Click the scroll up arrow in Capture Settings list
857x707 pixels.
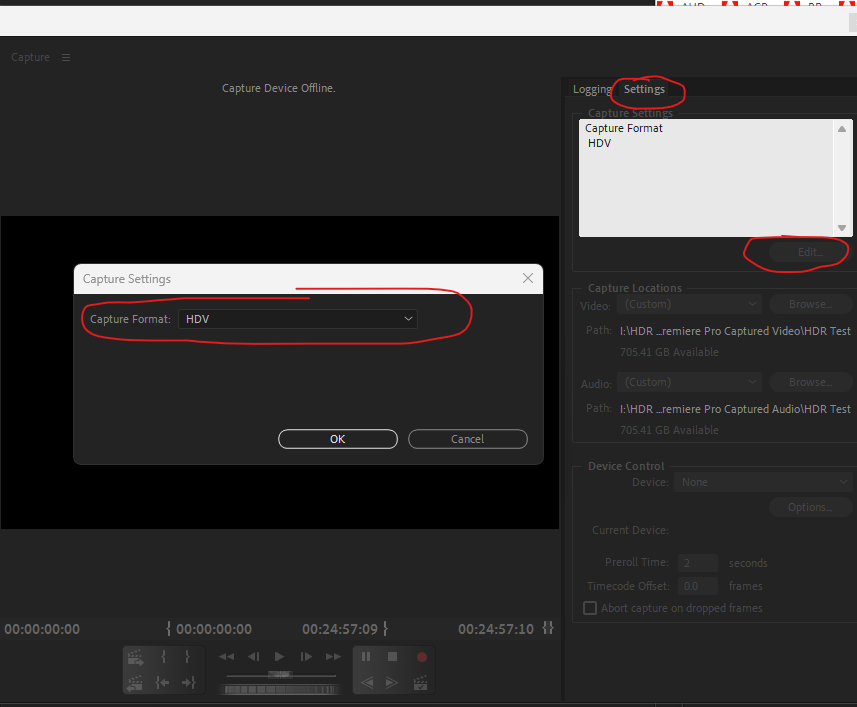click(x=842, y=129)
